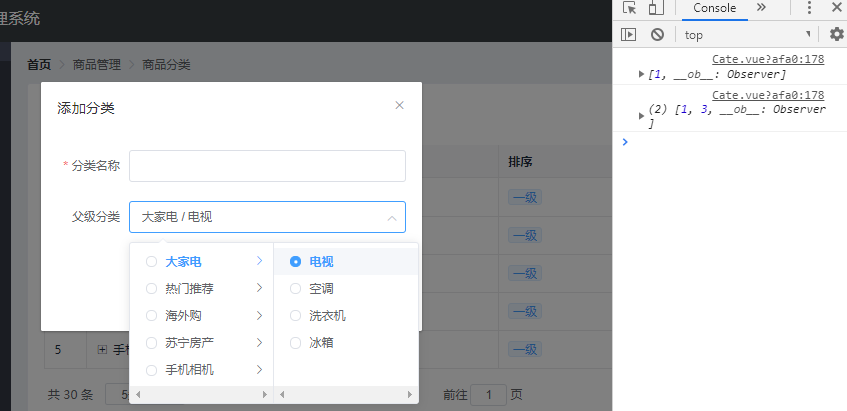Switch to the Console tab
847x411 pixels.
click(715, 8)
